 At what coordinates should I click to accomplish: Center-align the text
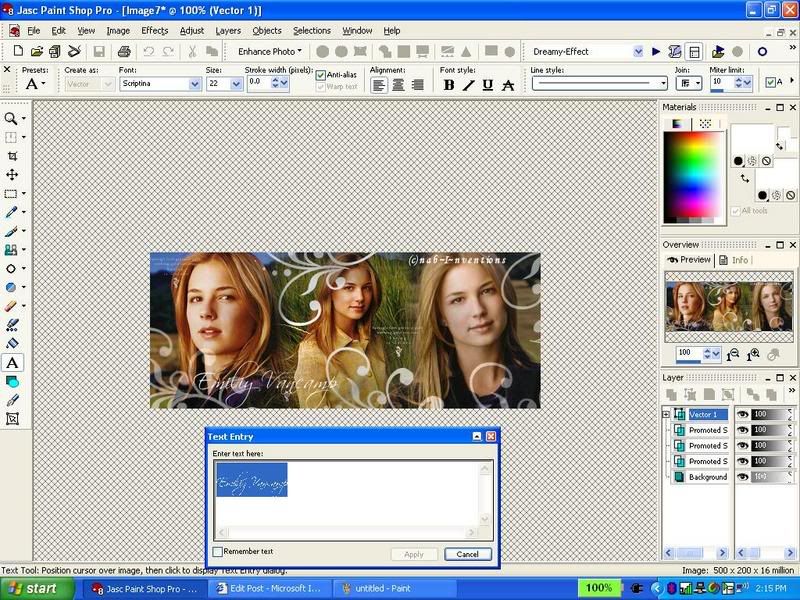pyautogui.click(x=398, y=85)
